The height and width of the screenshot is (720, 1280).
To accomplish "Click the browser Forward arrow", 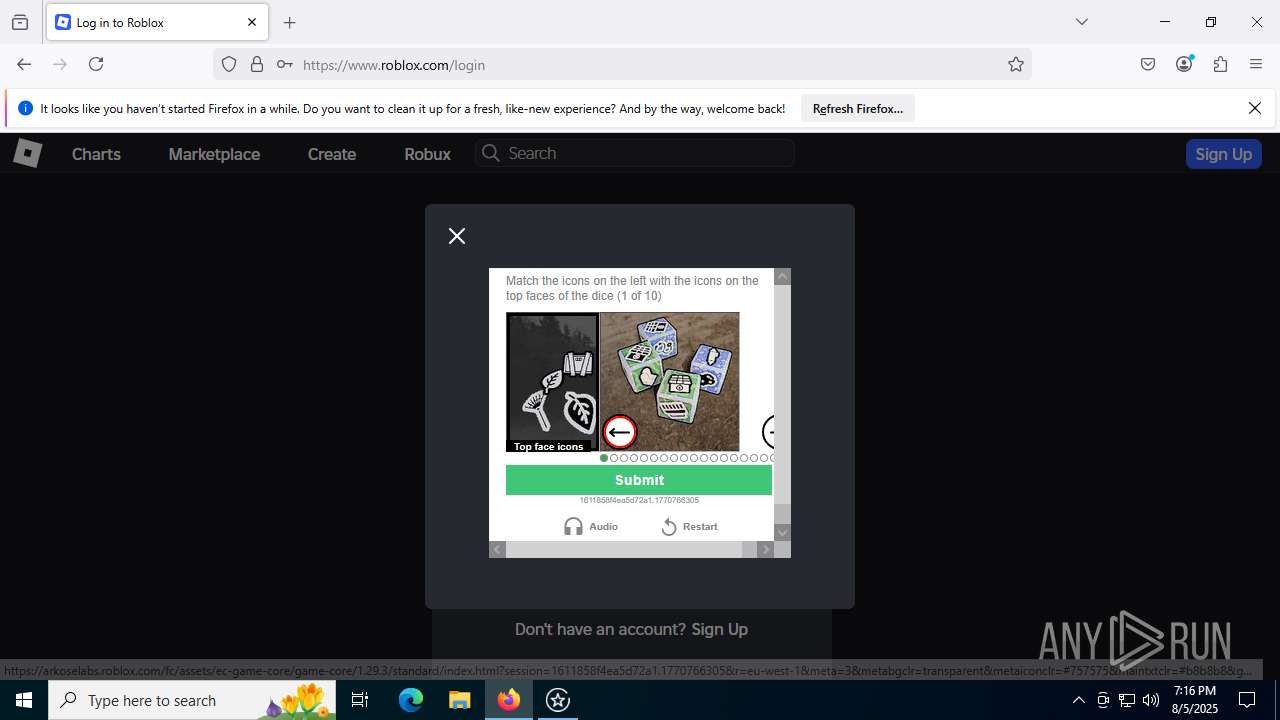I will pos(60,64).
